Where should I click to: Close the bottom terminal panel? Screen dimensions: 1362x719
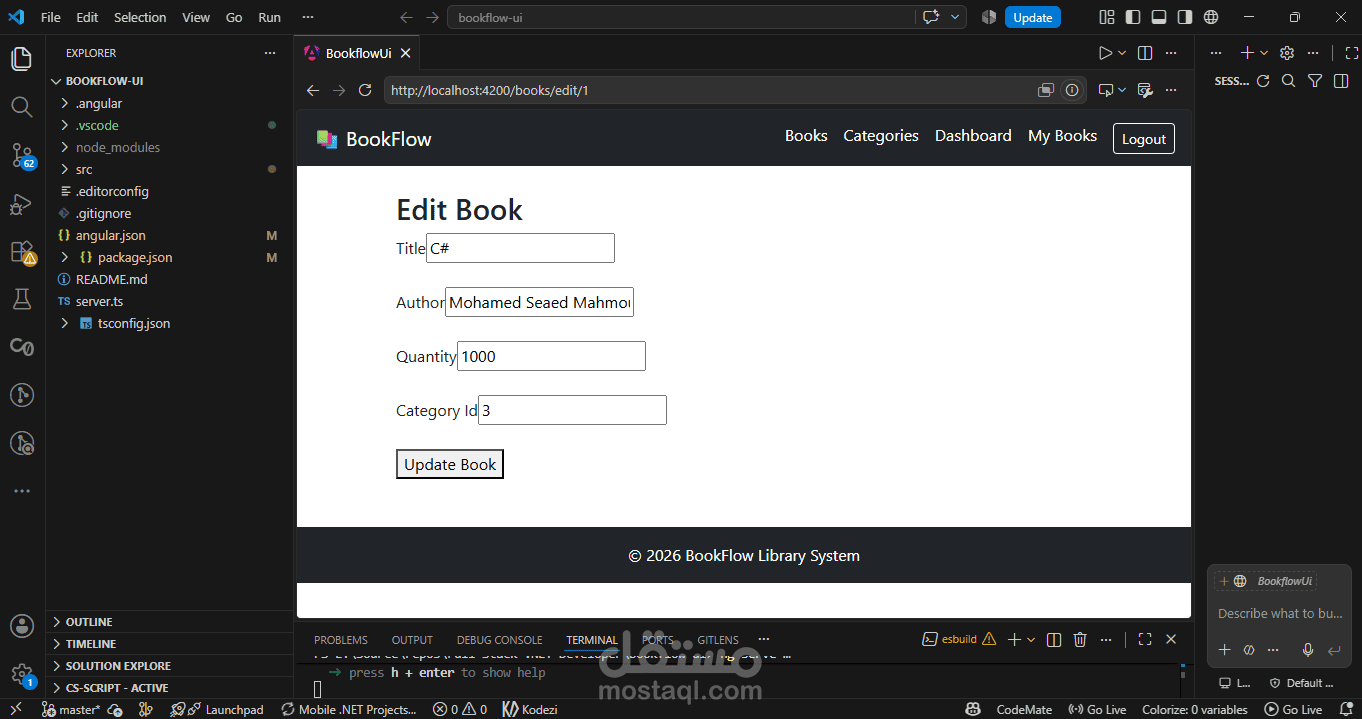pos(1171,639)
